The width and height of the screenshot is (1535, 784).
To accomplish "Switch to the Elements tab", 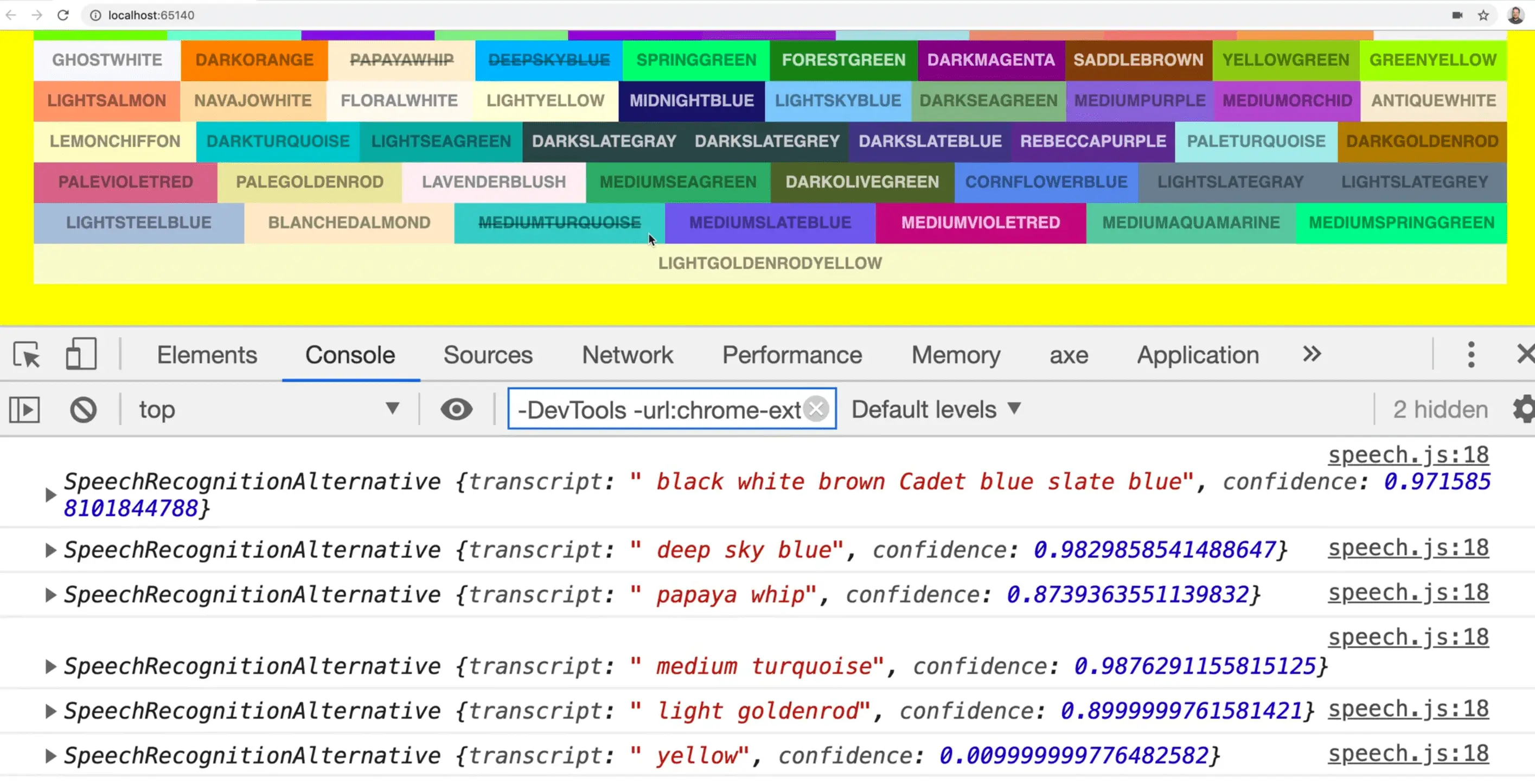I will coord(207,355).
